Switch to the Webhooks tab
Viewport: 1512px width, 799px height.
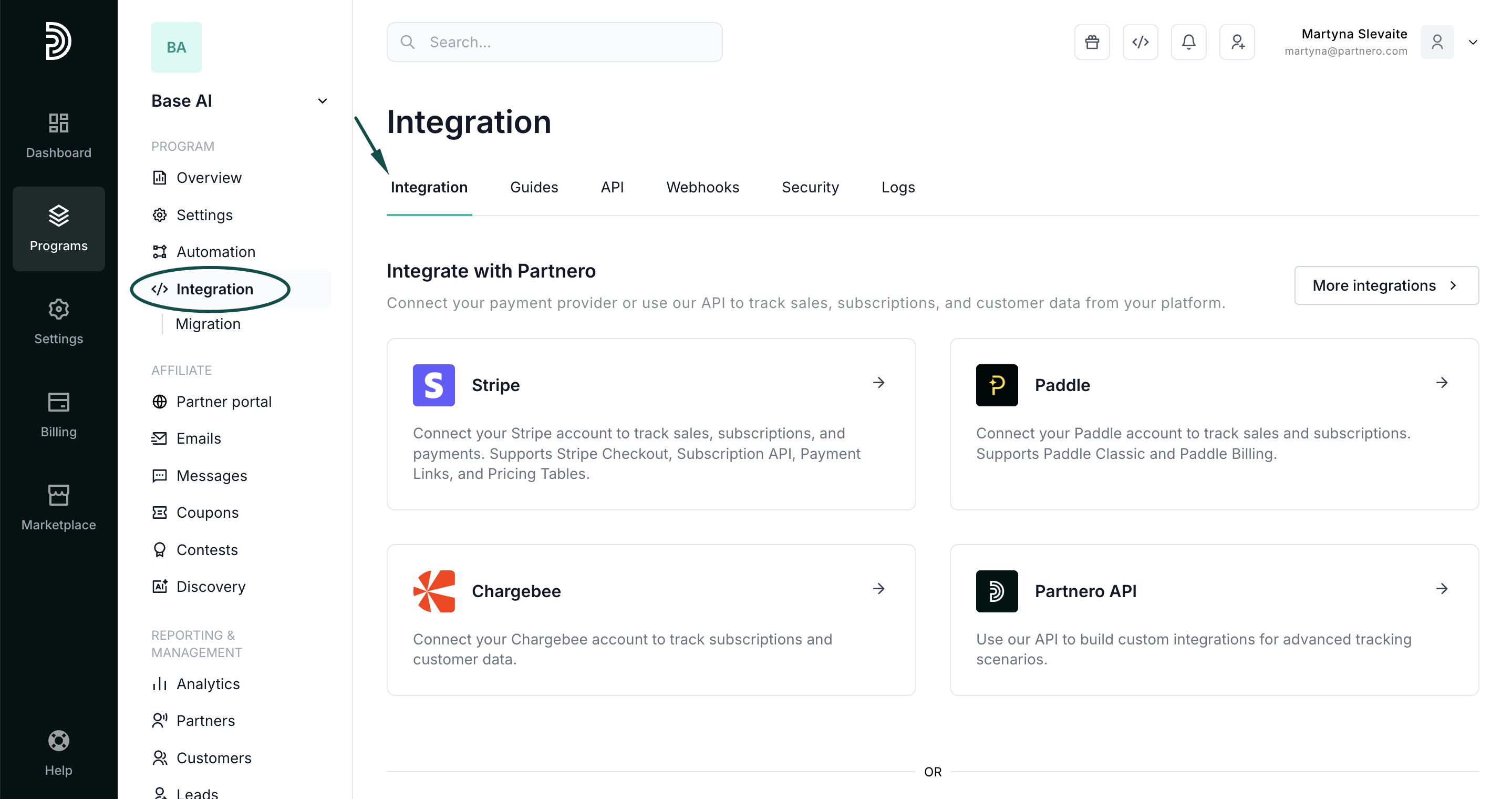[702, 187]
